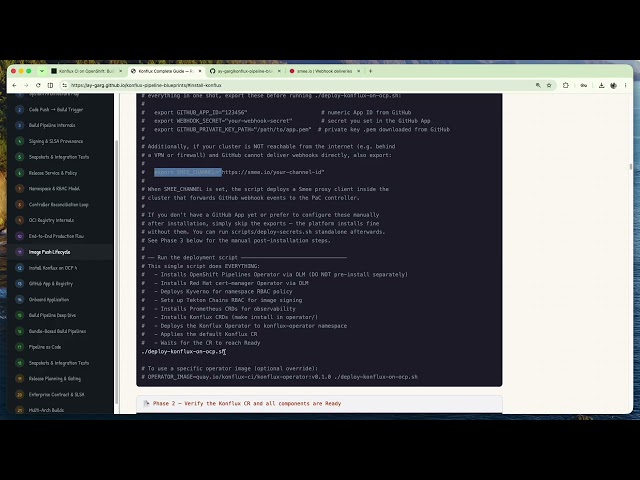Image resolution: width=640 pixels, height=480 pixels.
Task: Click badge 4 beside Signing & SLSA
Action: pyautogui.click(x=20, y=141)
